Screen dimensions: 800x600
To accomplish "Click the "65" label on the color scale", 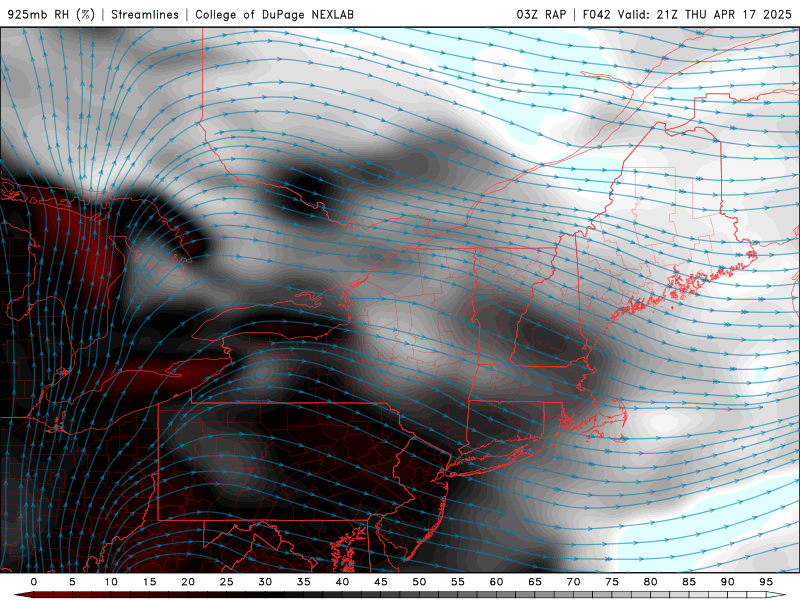I will pyautogui.click(x=535, y=582).
